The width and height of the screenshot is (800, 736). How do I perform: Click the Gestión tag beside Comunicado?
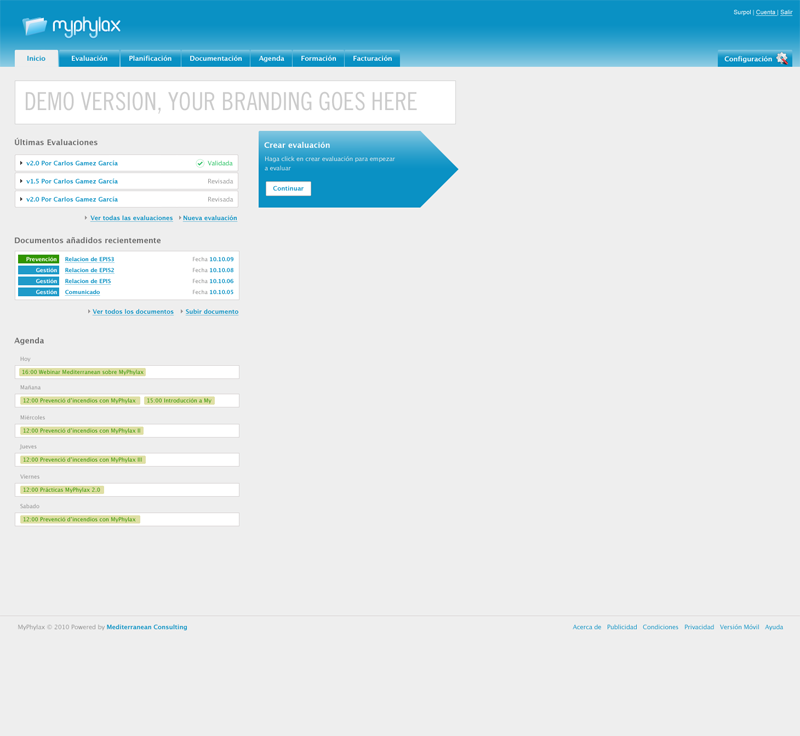38,292
